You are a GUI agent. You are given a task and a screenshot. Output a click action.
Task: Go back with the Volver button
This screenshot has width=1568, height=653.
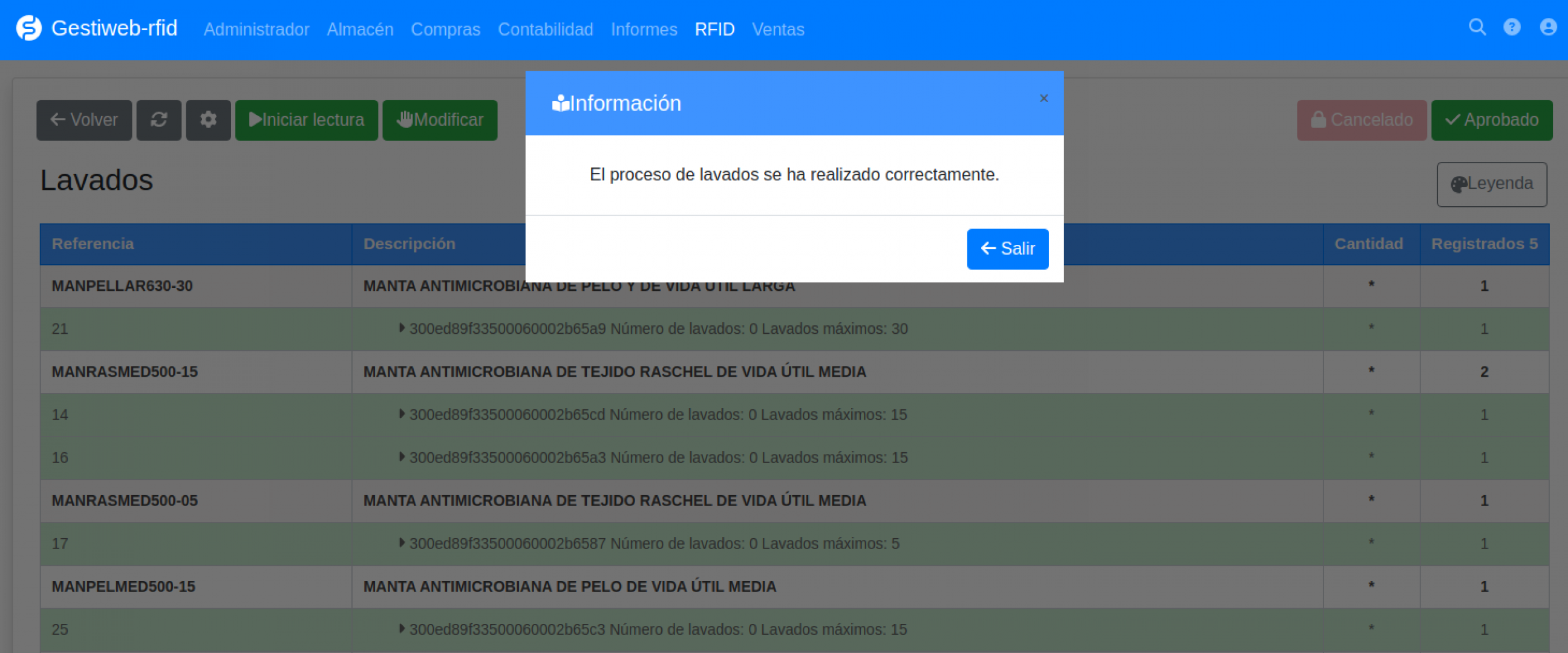pyautogui.click(x=84, y=120)
